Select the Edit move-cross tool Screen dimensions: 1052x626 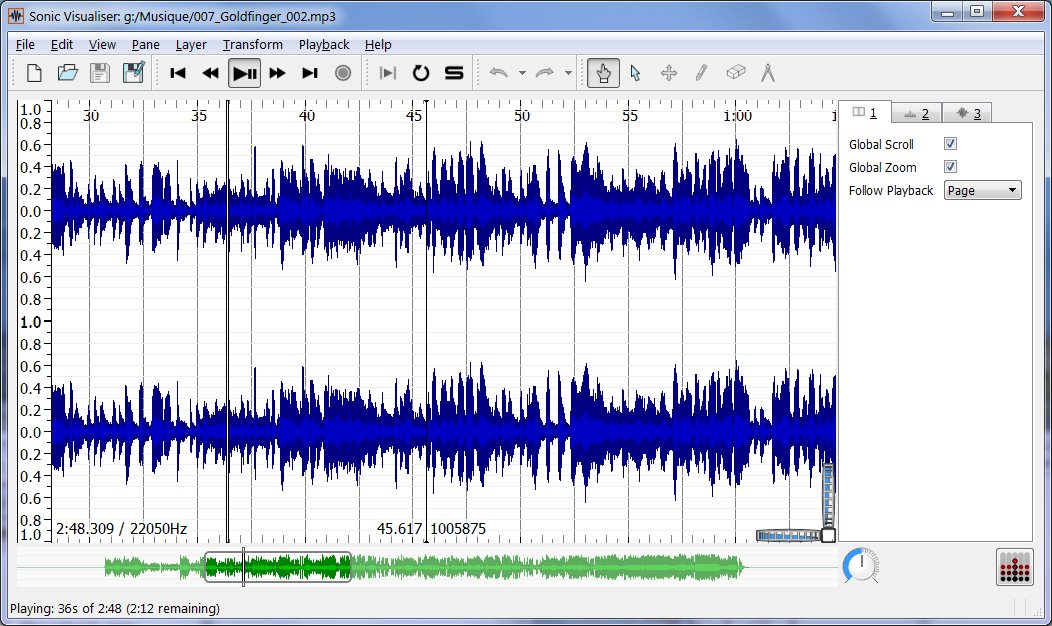tap(669, 73)
